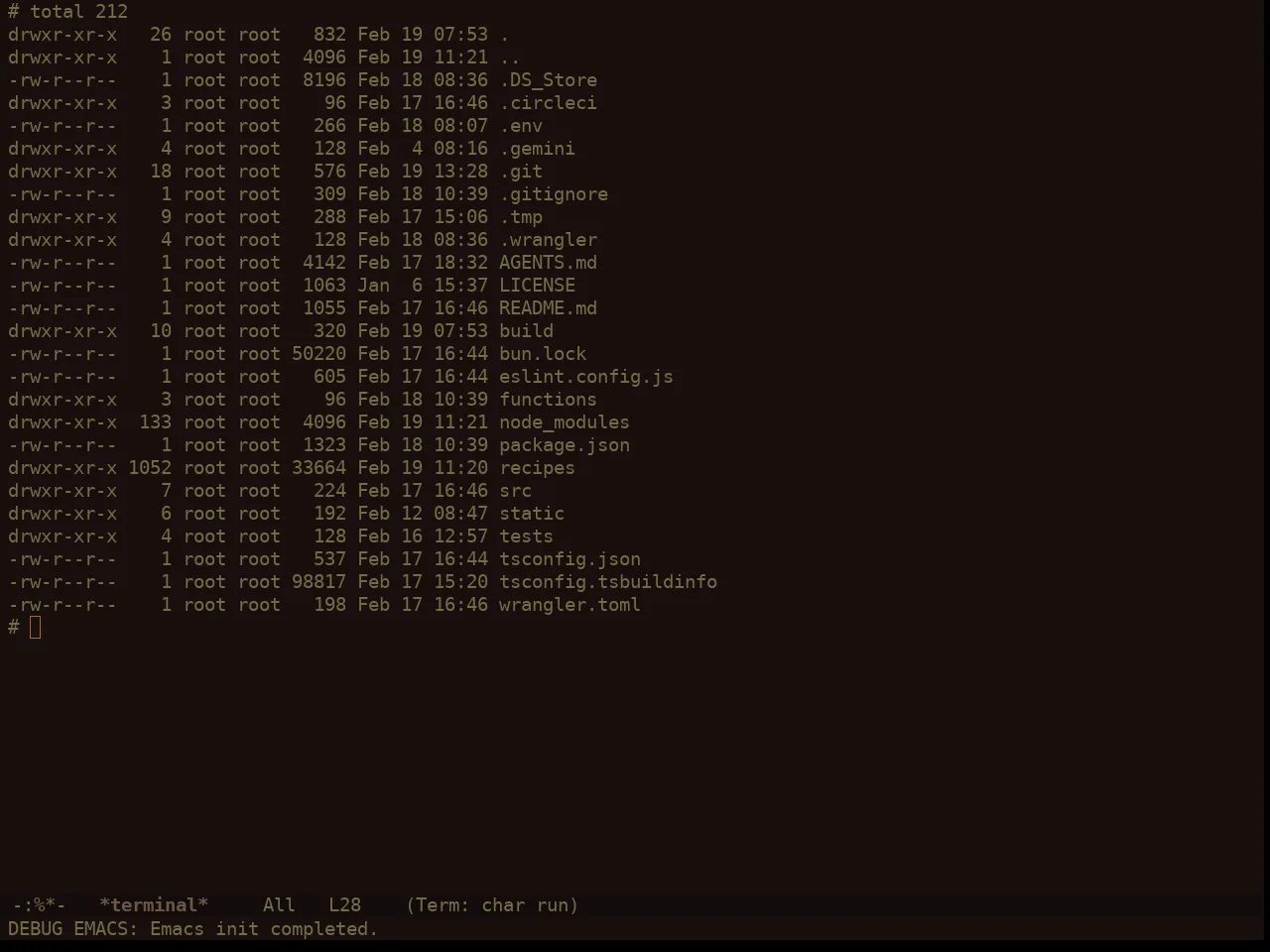
Task: Click the .gitignore file entry
Action: point(554,194)
